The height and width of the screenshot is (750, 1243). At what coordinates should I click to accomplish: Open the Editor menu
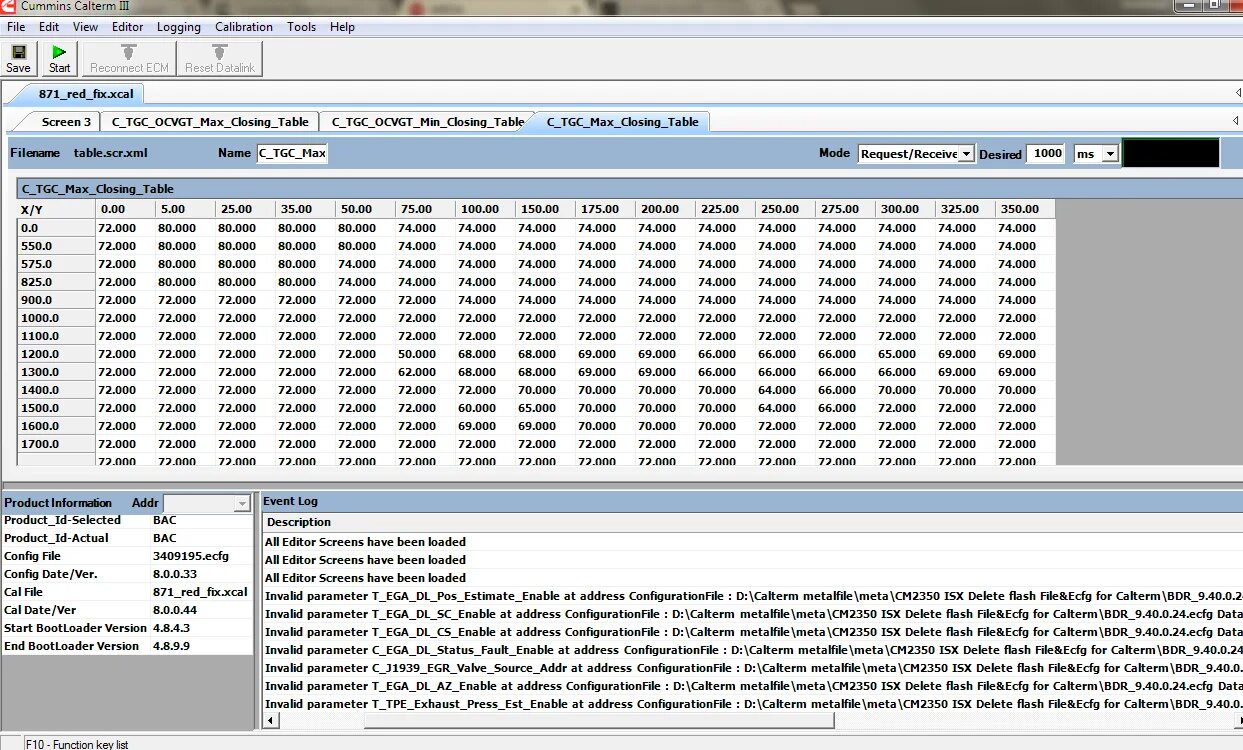(x=128, y=27)
